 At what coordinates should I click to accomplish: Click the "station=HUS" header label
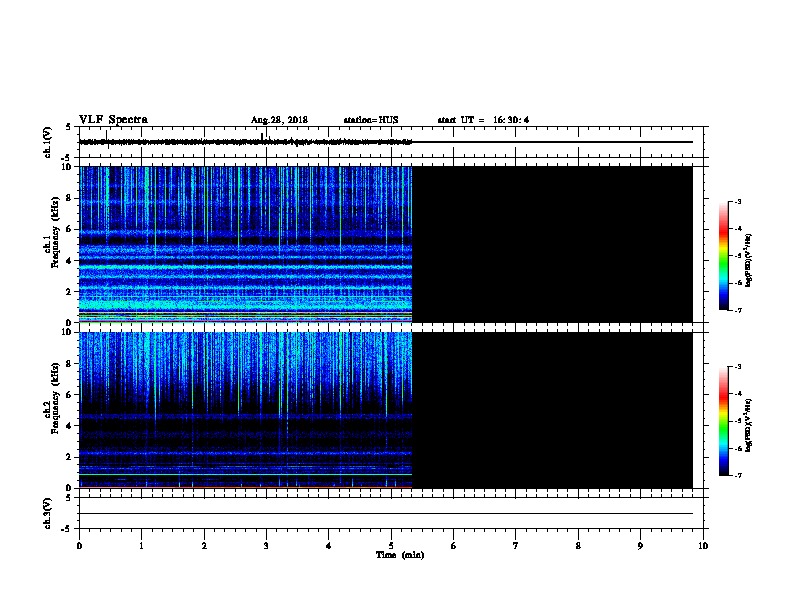point(371,120)
